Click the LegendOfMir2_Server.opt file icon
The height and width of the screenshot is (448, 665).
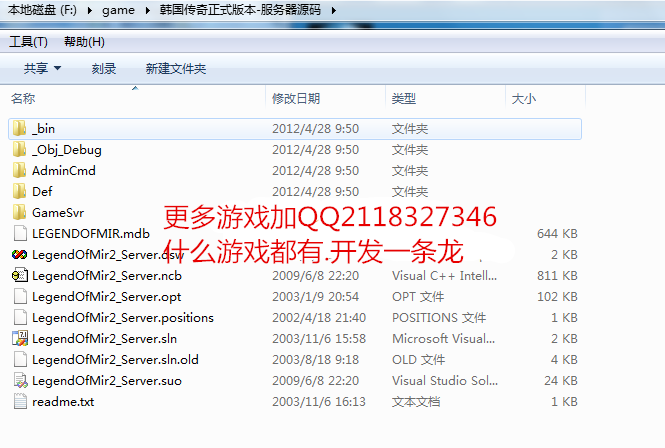point(20,297)
